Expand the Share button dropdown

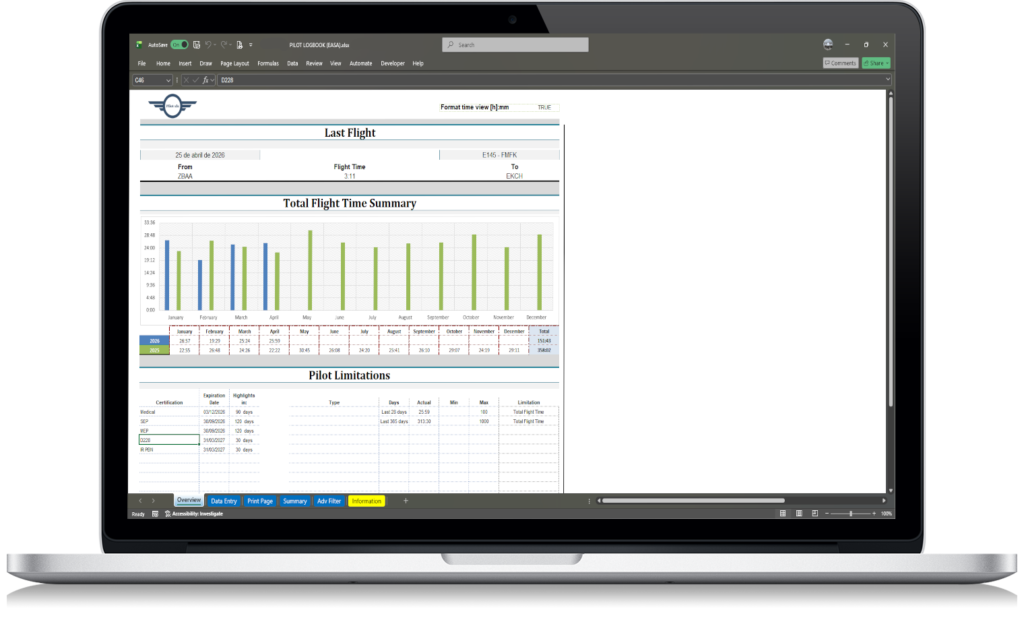pyautogui.click(x=889, y=62)
